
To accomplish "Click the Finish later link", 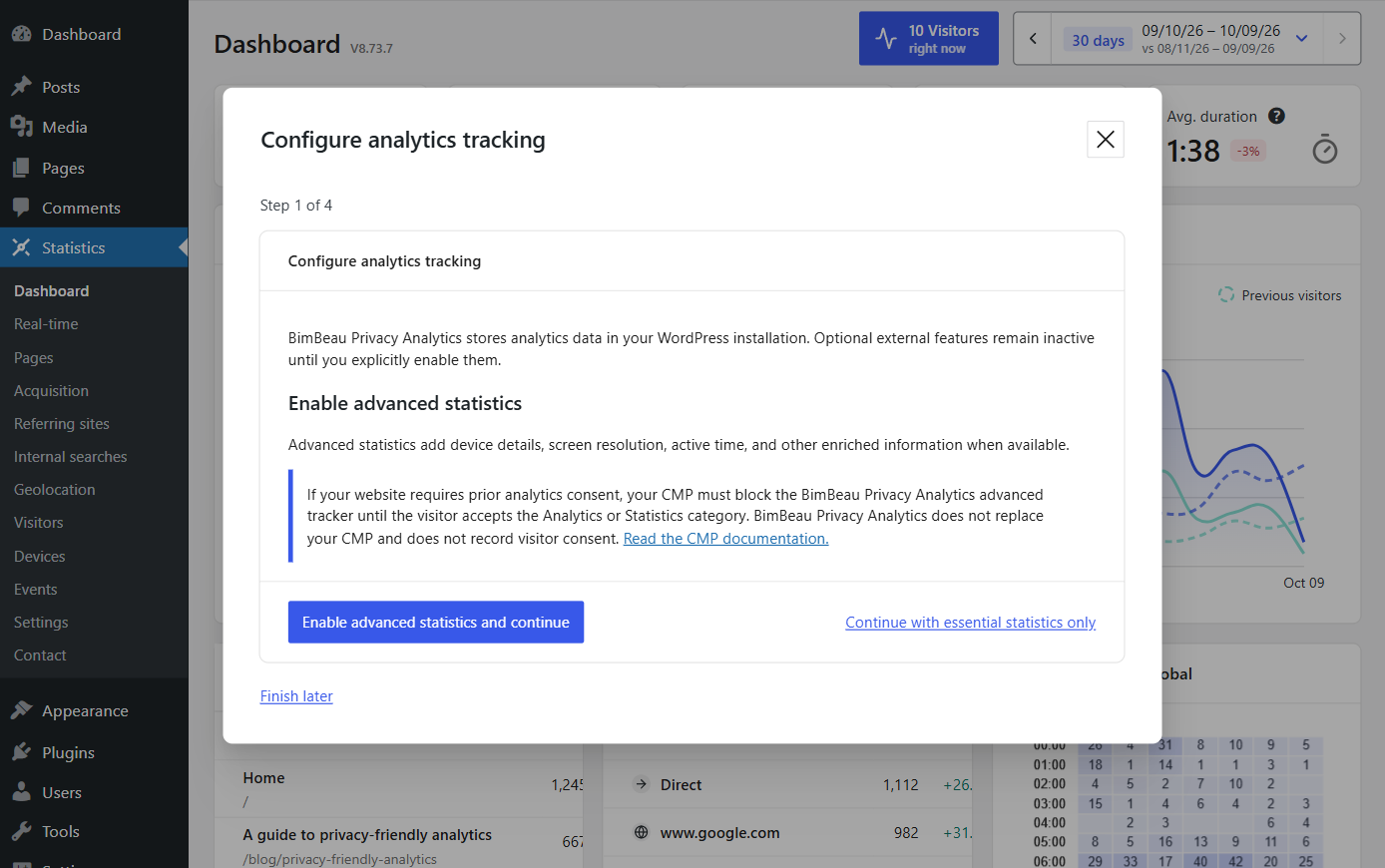I will tap(296, 696).
